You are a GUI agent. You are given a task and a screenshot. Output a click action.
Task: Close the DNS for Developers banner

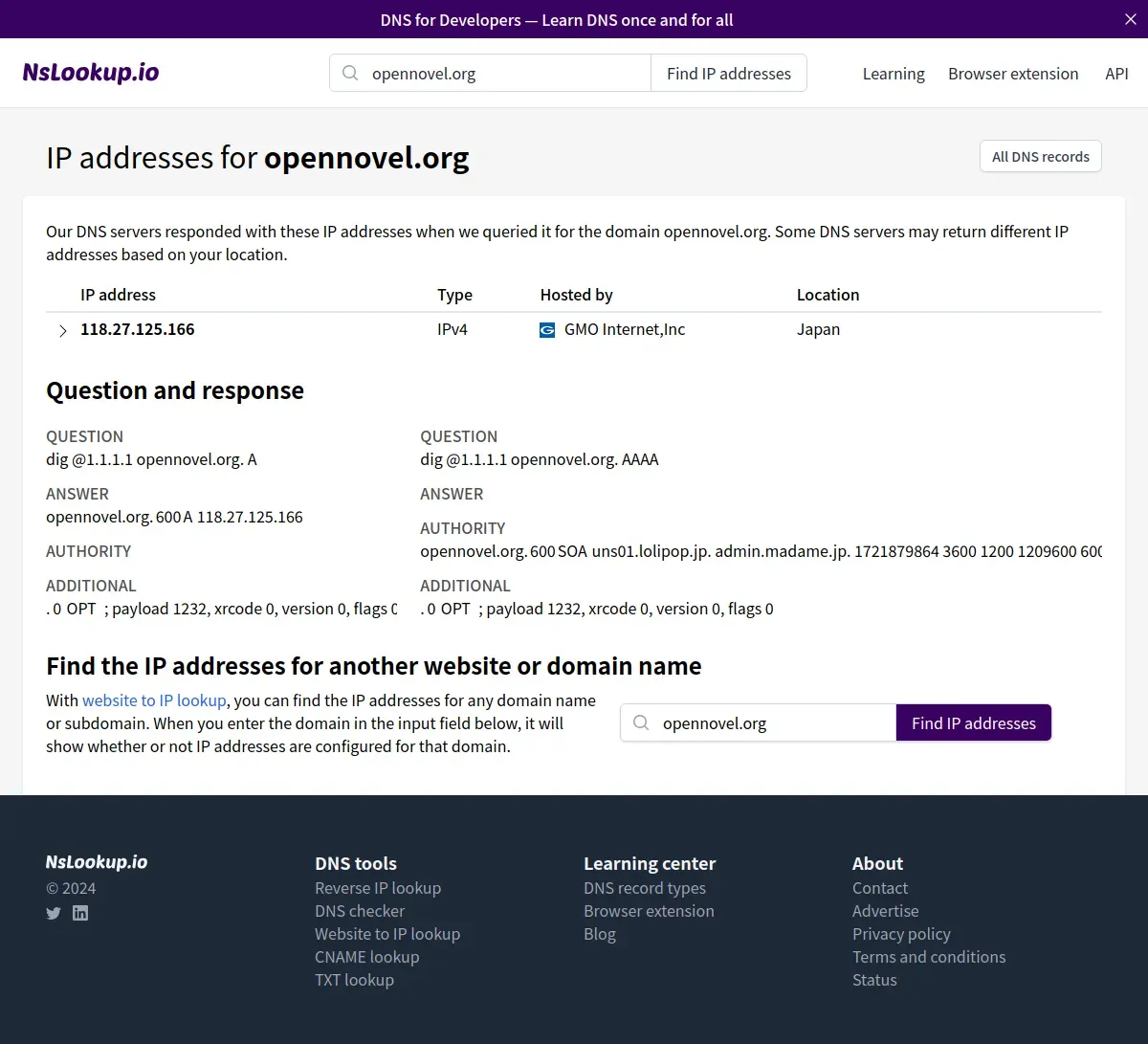[x=1131, y=19]
